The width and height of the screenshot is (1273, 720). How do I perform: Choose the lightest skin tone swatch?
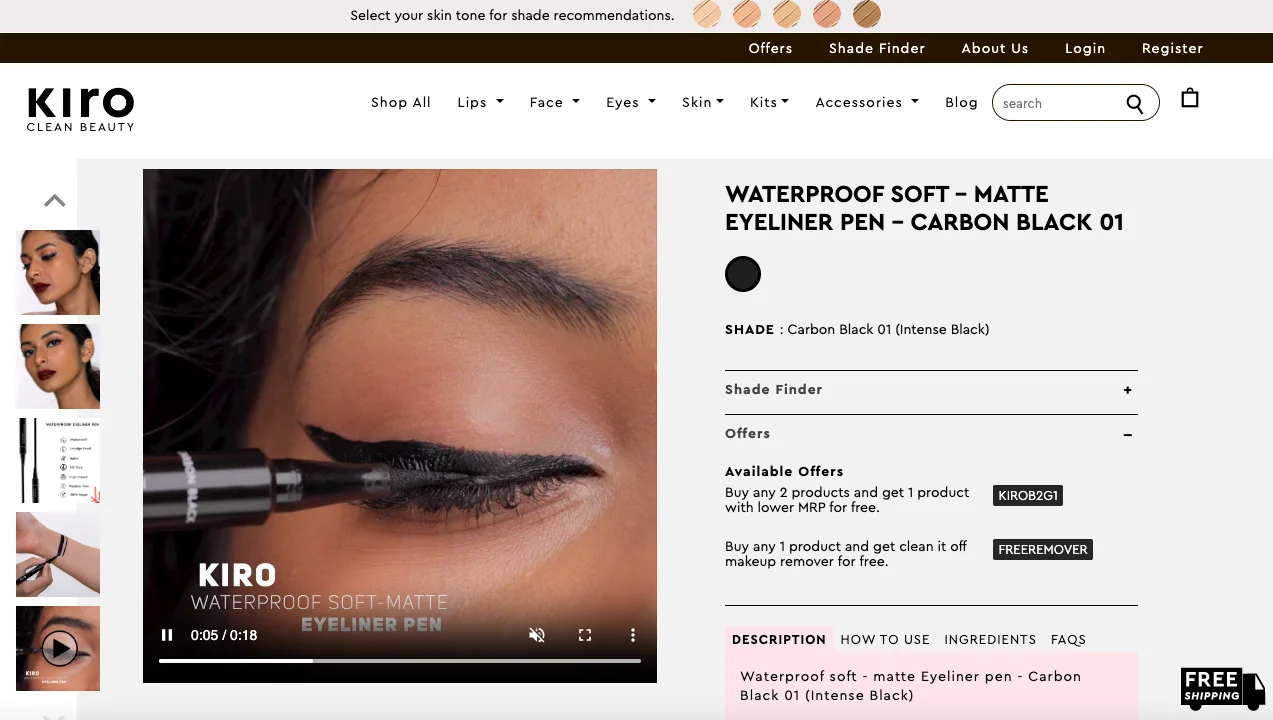coord(707,14)
